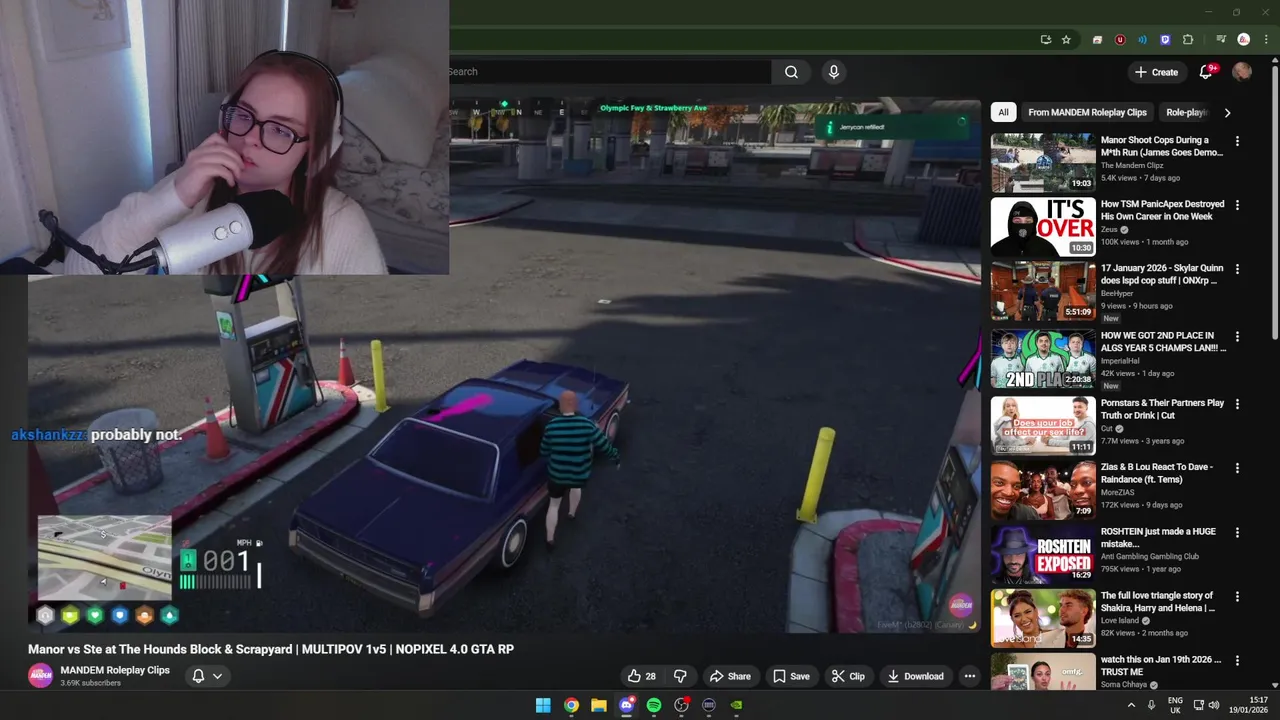Click into the YouTube search field
The image size is (1280, 720).
coord(609,72)
